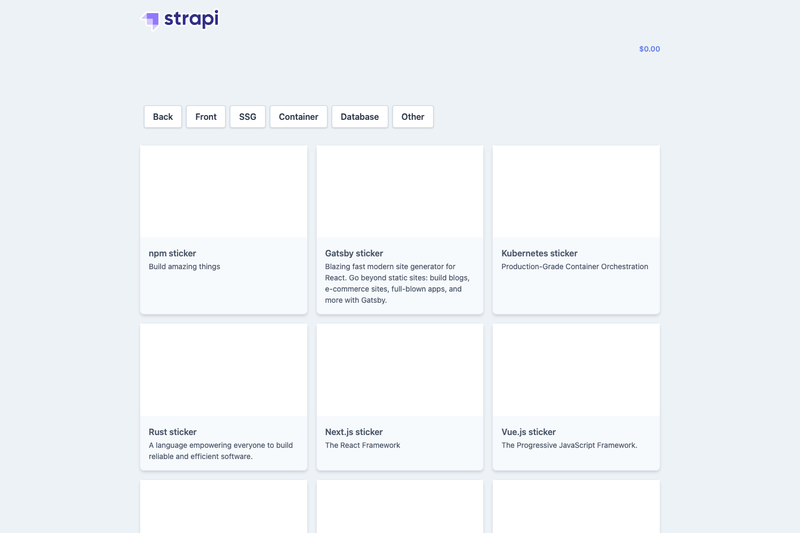Image resolution: width=800 pixels, height=533 pixels.
Task: Open the npm sticker image
Action: 223,191
